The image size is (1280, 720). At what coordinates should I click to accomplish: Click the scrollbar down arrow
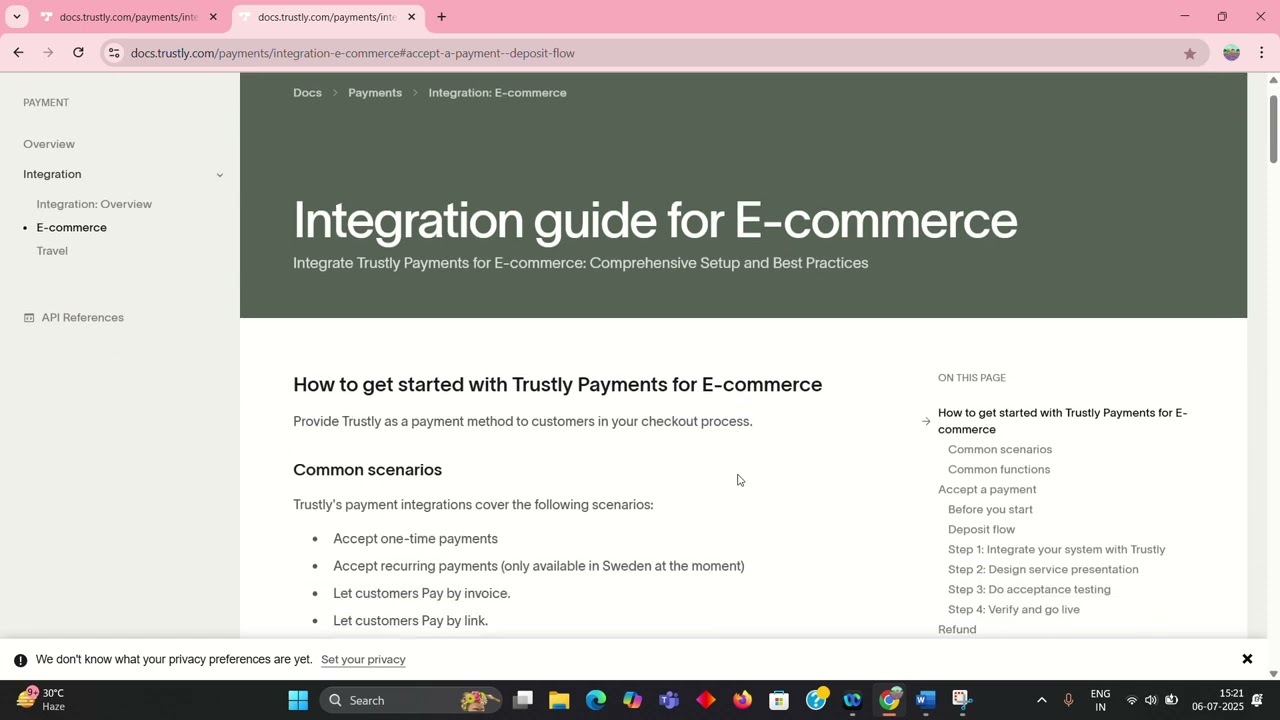tap(1273, 674)
